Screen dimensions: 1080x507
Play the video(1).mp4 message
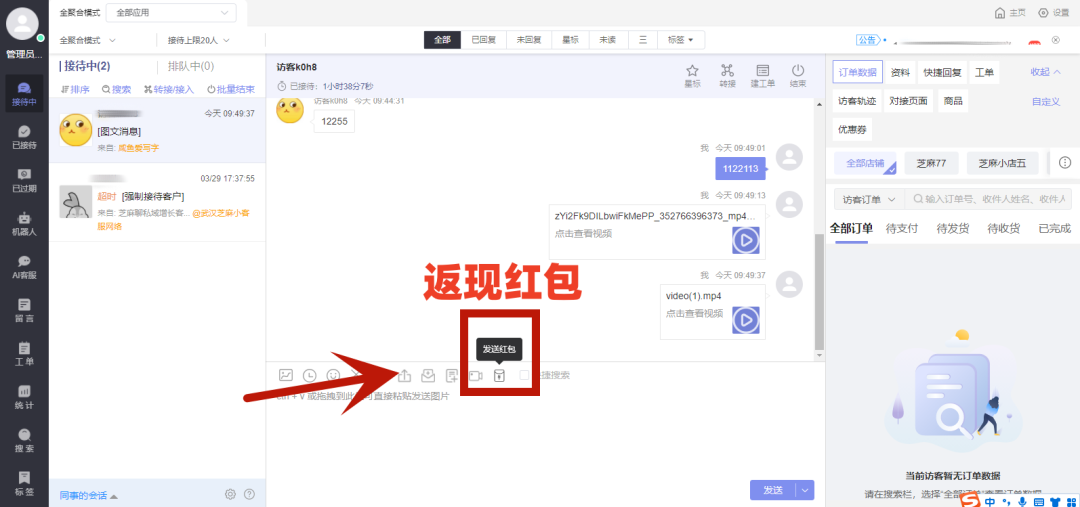(x=745, y=320)
